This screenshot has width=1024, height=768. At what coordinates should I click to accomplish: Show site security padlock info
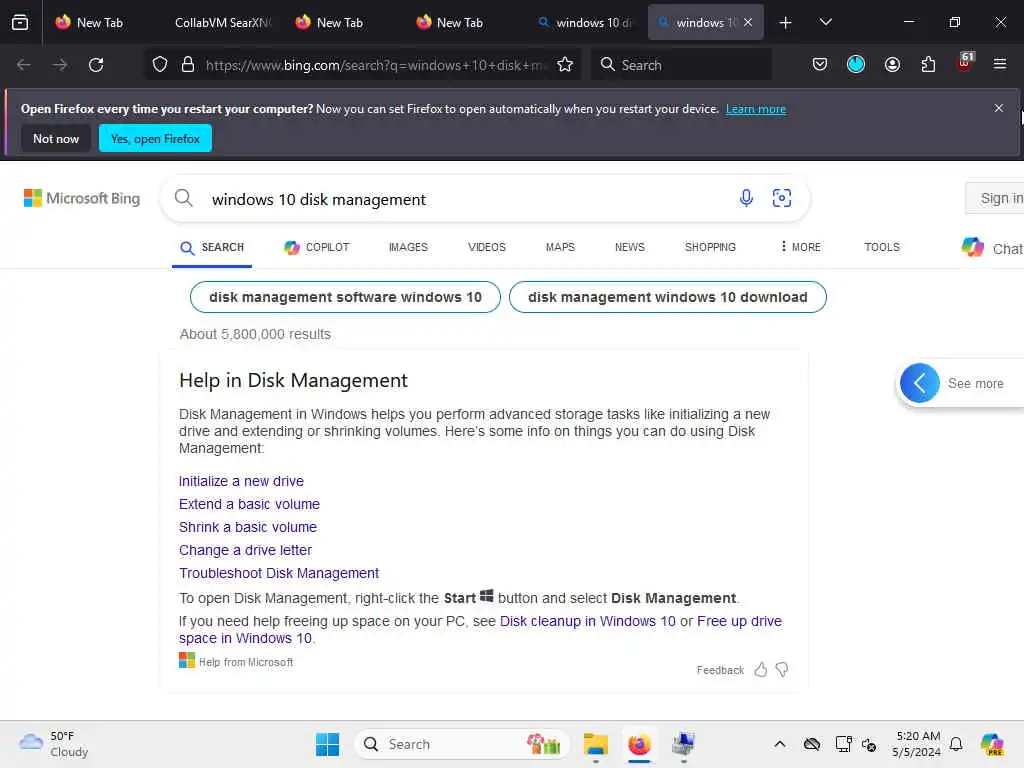(x=188, y=65)
